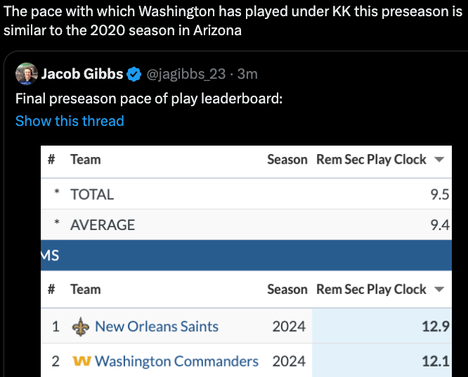Select the AVERAGE summary row
Screen dimensions: 468x377
(246, 225)
